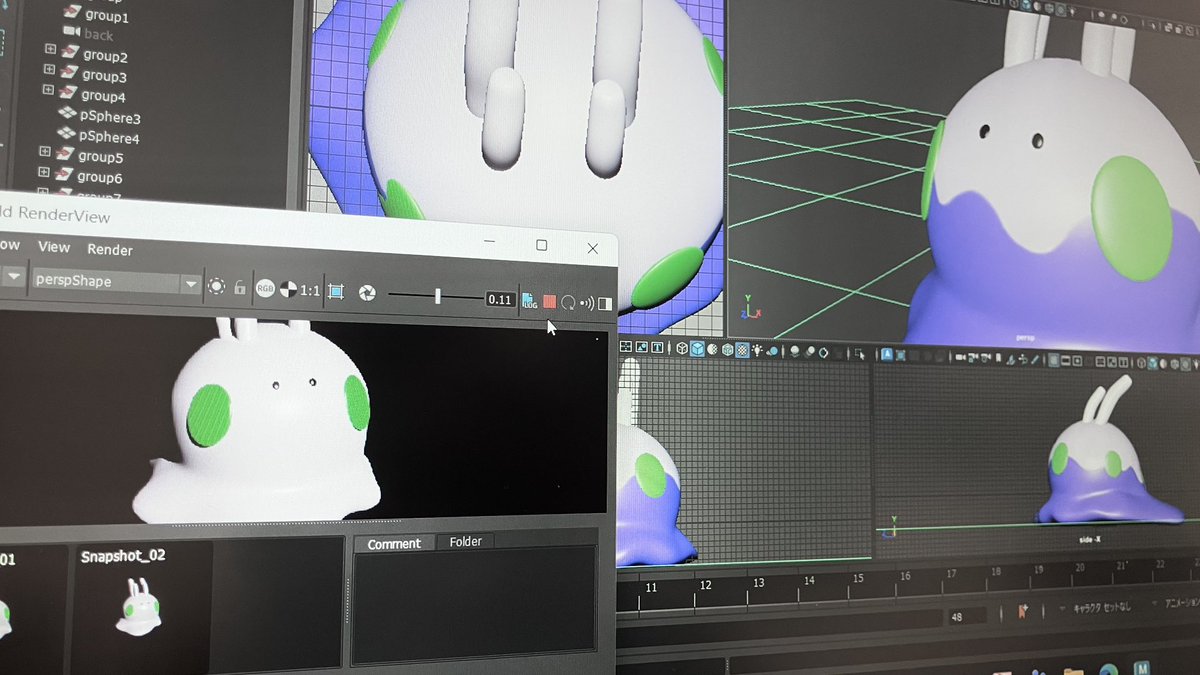Click the circular refresh render icon
The width and height of the screenshot is (1200, 675).
[568, 302]
